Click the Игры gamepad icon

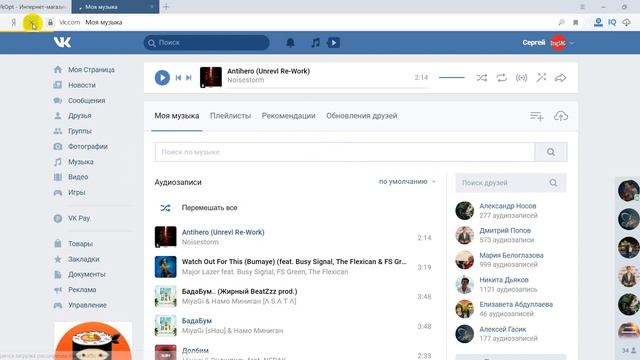pyautogui.click(x=58, y=192)
